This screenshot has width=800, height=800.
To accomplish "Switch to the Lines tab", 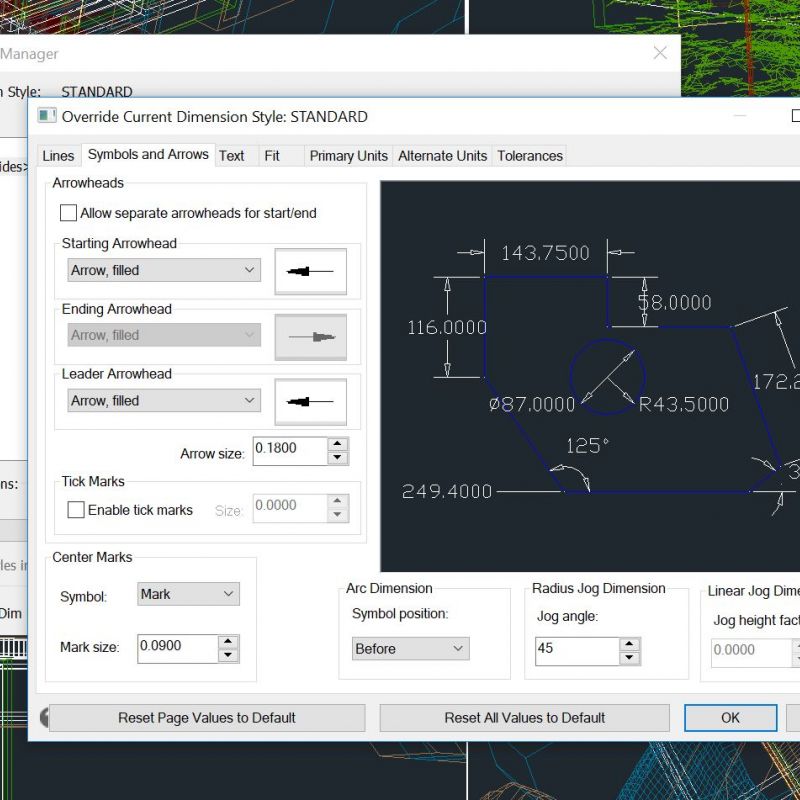I will (58, 156).
